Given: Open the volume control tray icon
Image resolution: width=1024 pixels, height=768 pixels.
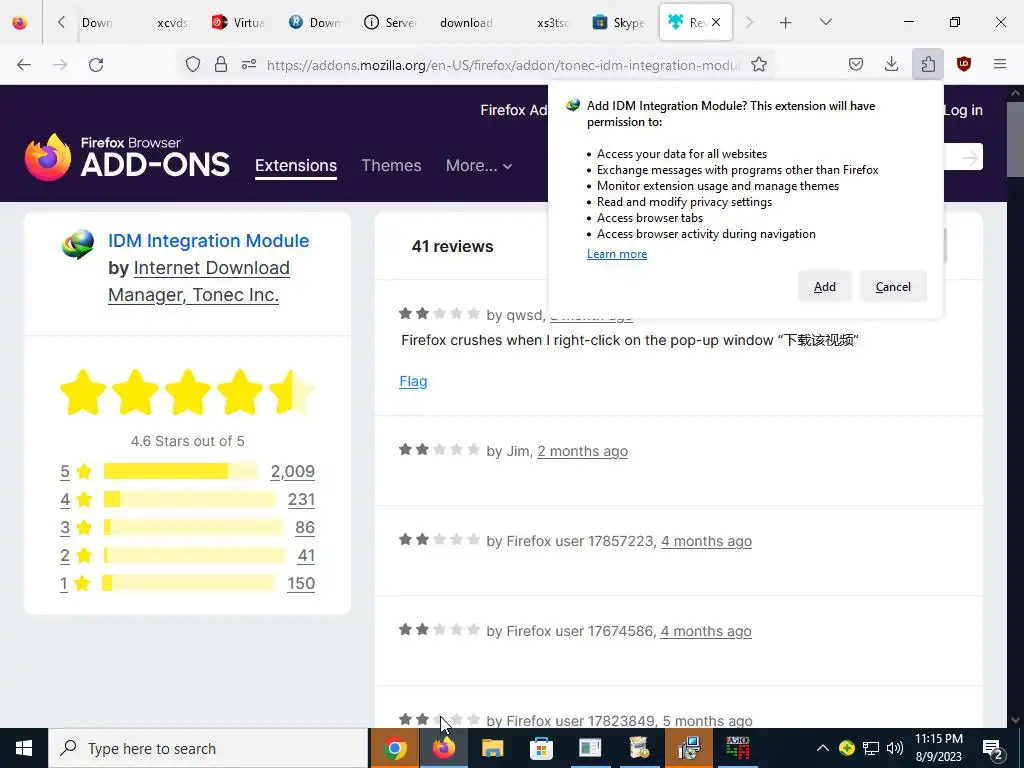Looking at the screenshot, I should 895,748.
